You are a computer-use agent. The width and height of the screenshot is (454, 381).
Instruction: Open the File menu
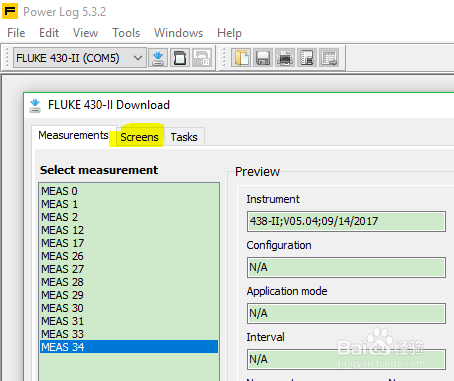16,33
